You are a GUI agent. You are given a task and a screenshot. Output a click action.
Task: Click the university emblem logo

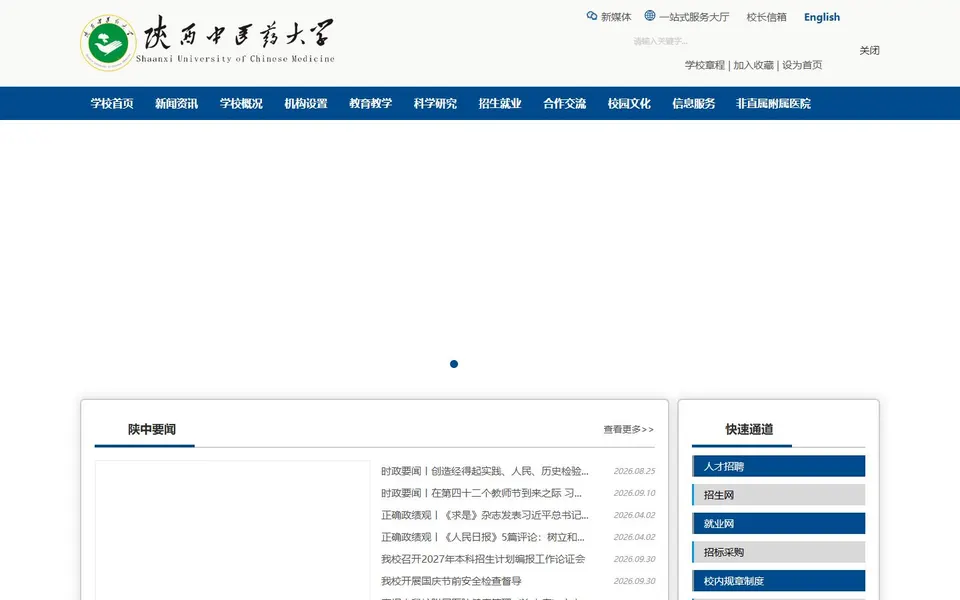108,43
